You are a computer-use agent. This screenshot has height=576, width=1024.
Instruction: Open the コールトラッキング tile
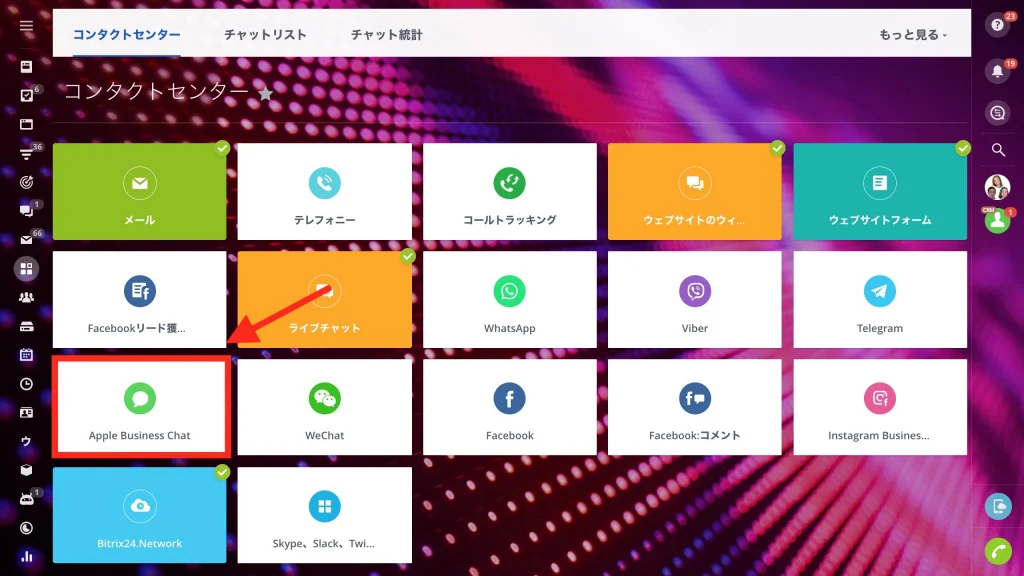[510, 191]
